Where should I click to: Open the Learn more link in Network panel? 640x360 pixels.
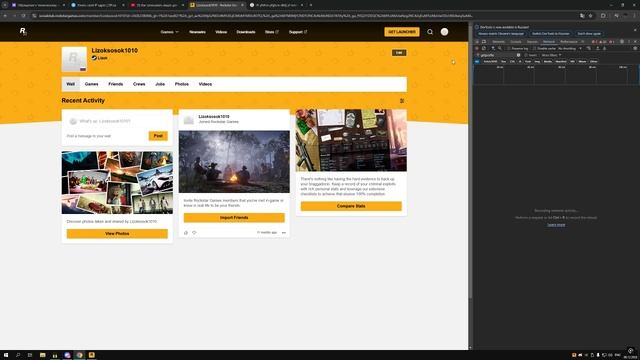[x=556, y=225]
